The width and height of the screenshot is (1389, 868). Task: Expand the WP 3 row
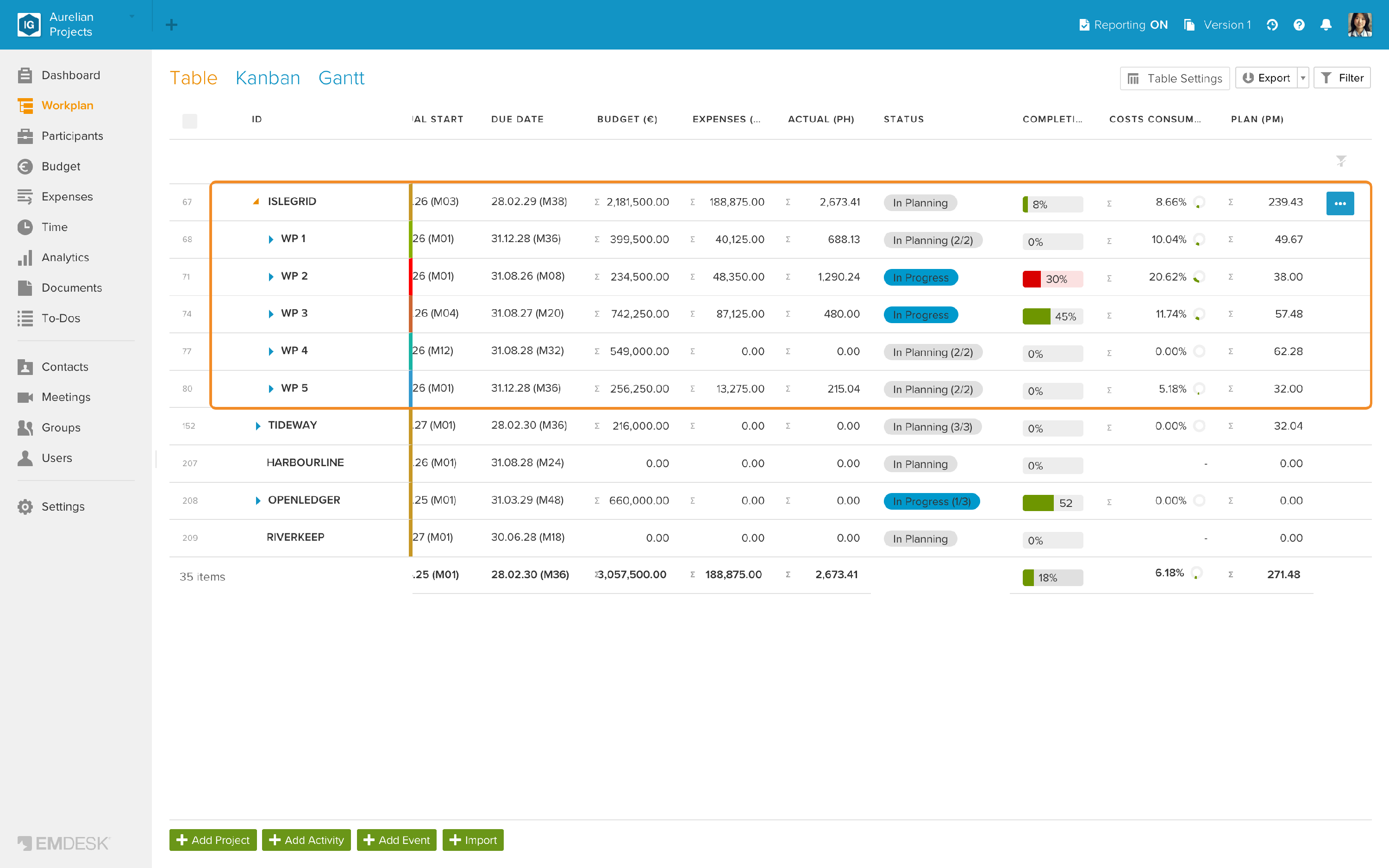pos(270,314)
